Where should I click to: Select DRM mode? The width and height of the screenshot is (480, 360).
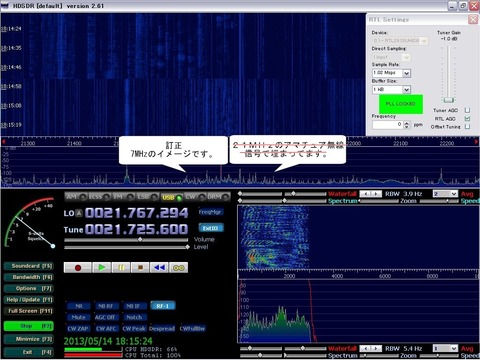point(218,197)
